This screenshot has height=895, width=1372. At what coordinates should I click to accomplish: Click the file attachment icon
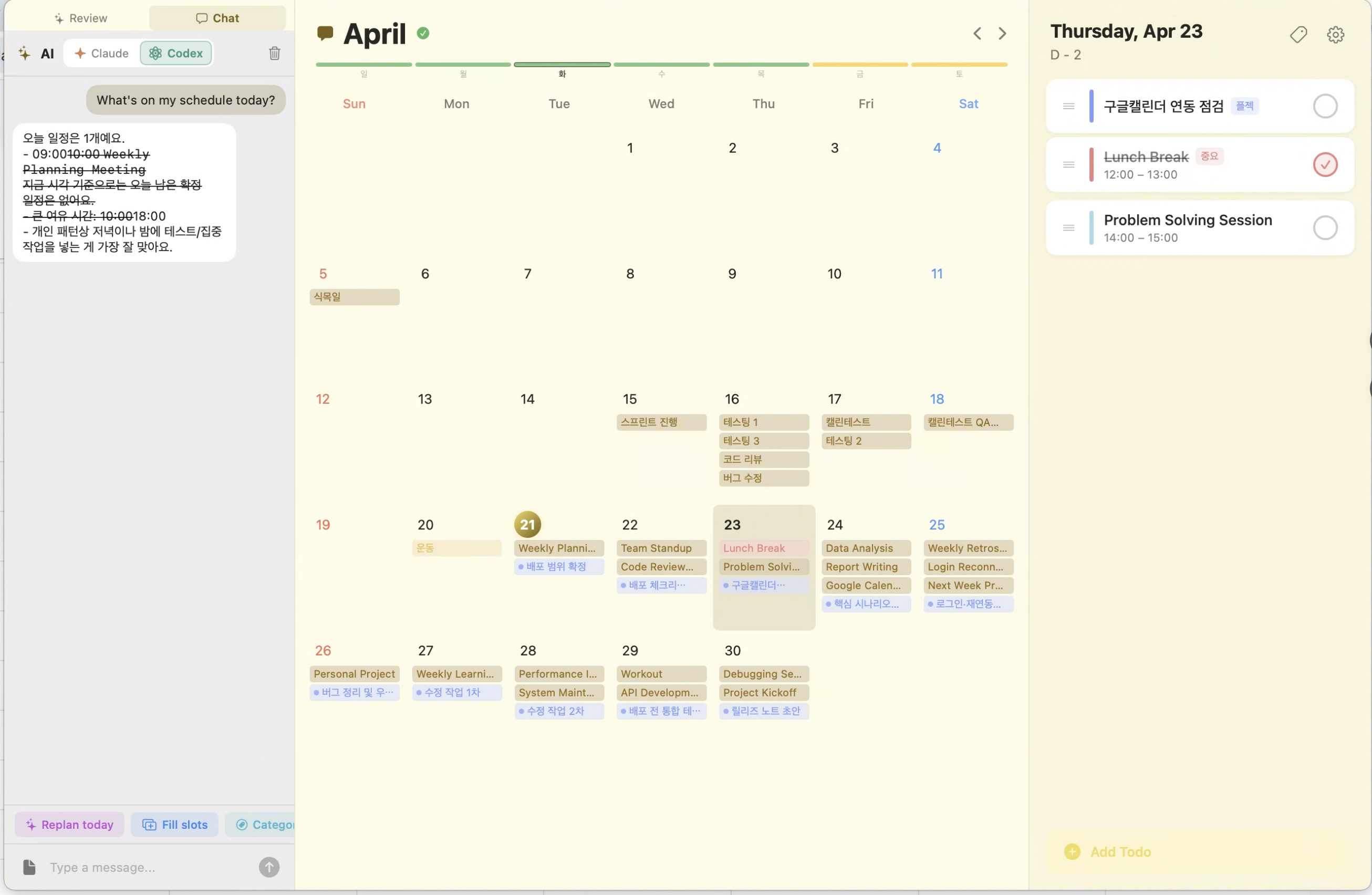pos(29,867)
